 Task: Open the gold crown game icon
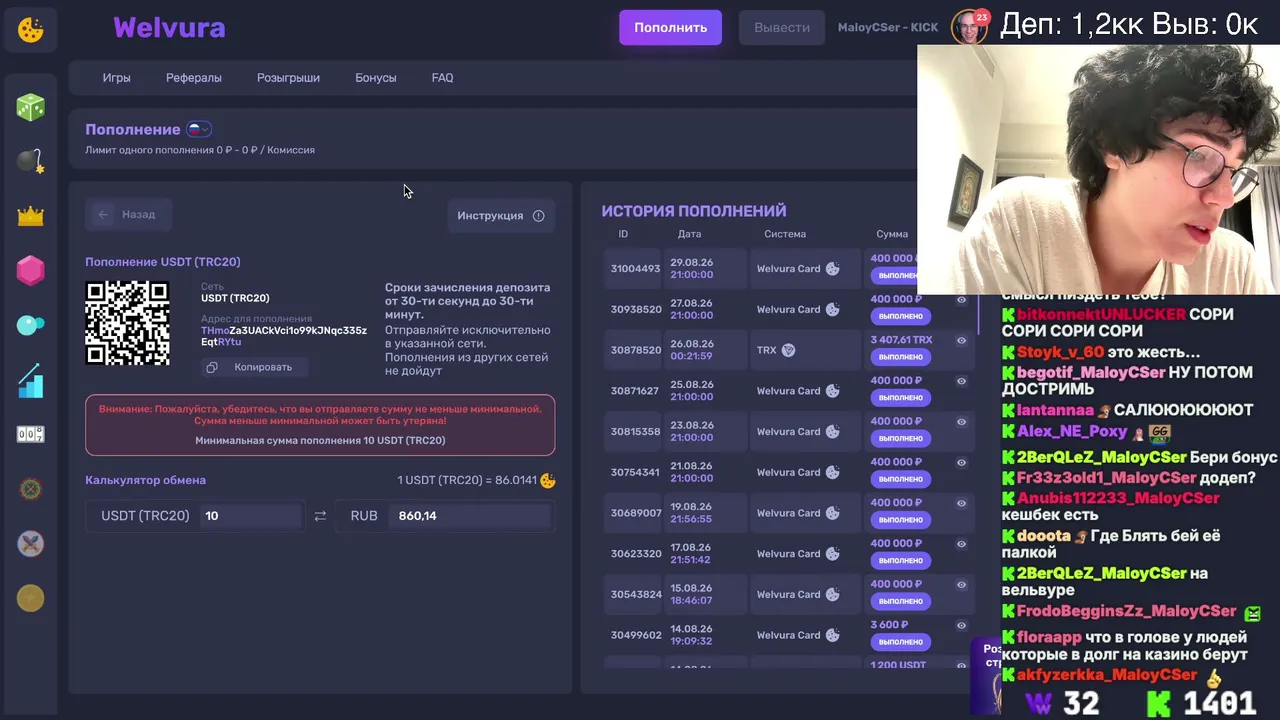click(x=31, y=216)
